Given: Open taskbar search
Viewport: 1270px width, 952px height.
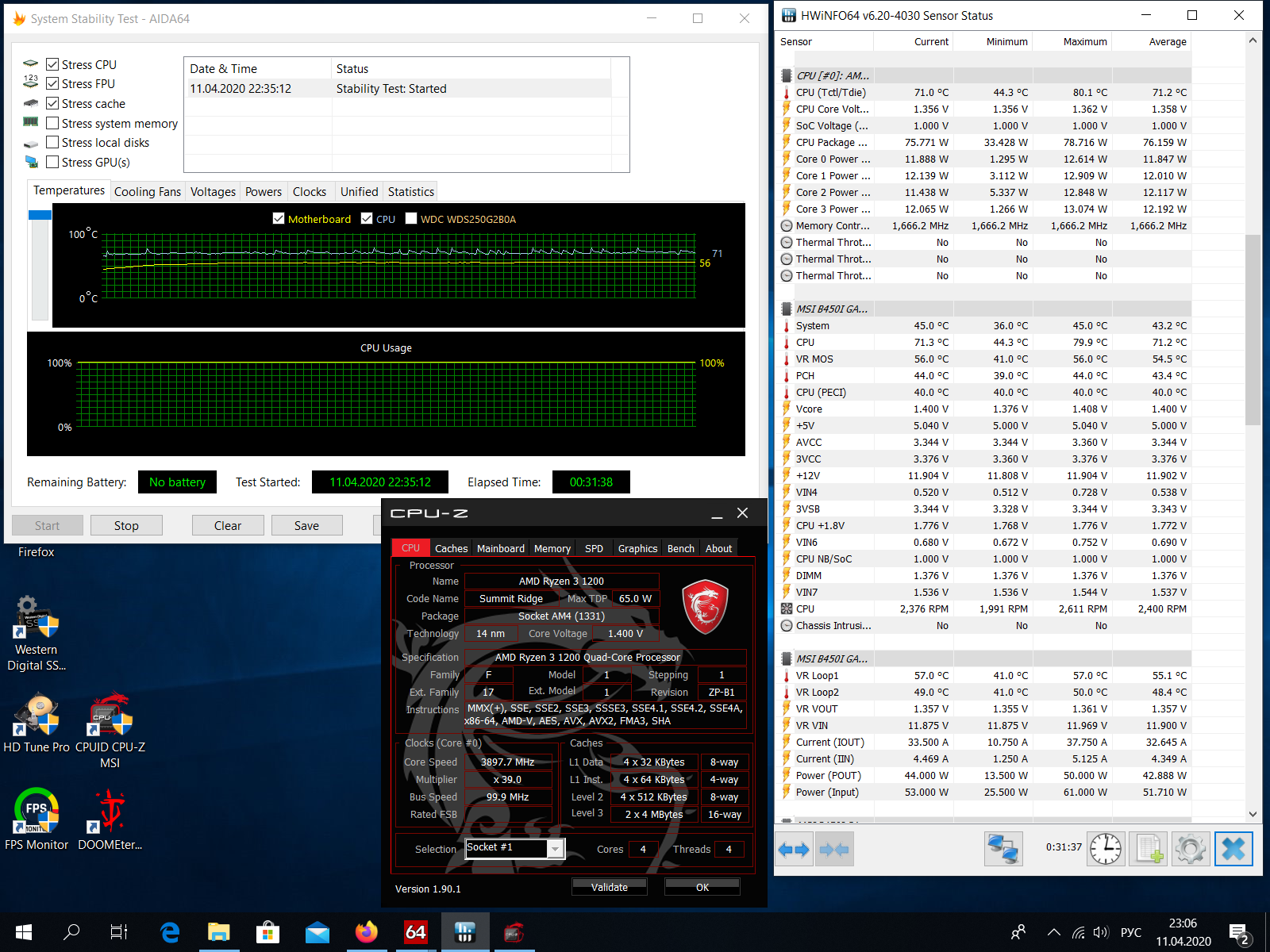Looking at the screenshot, I should pyautogui.click(x=71, y=932).
